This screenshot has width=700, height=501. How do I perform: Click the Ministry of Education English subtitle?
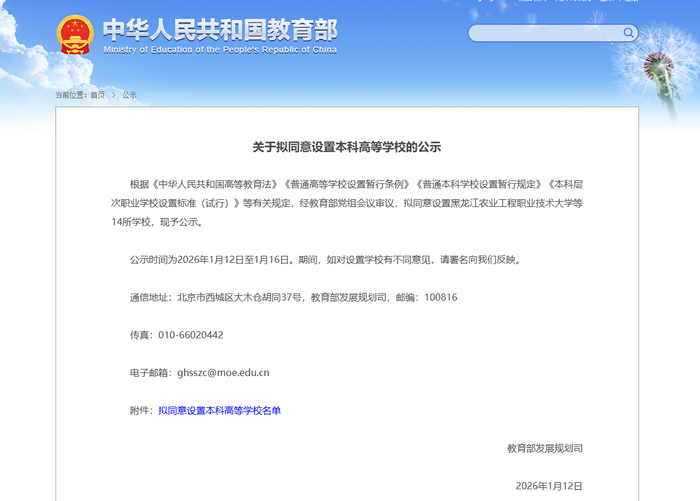point(220,50)
